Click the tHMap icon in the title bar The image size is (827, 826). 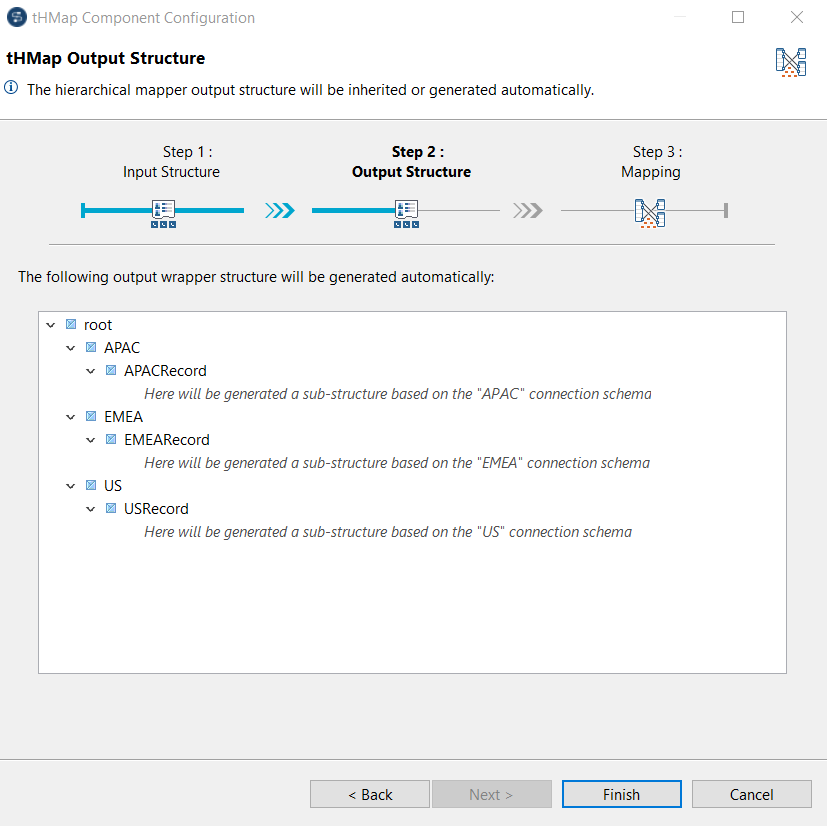pyautogui.click(x=16, y=17)
